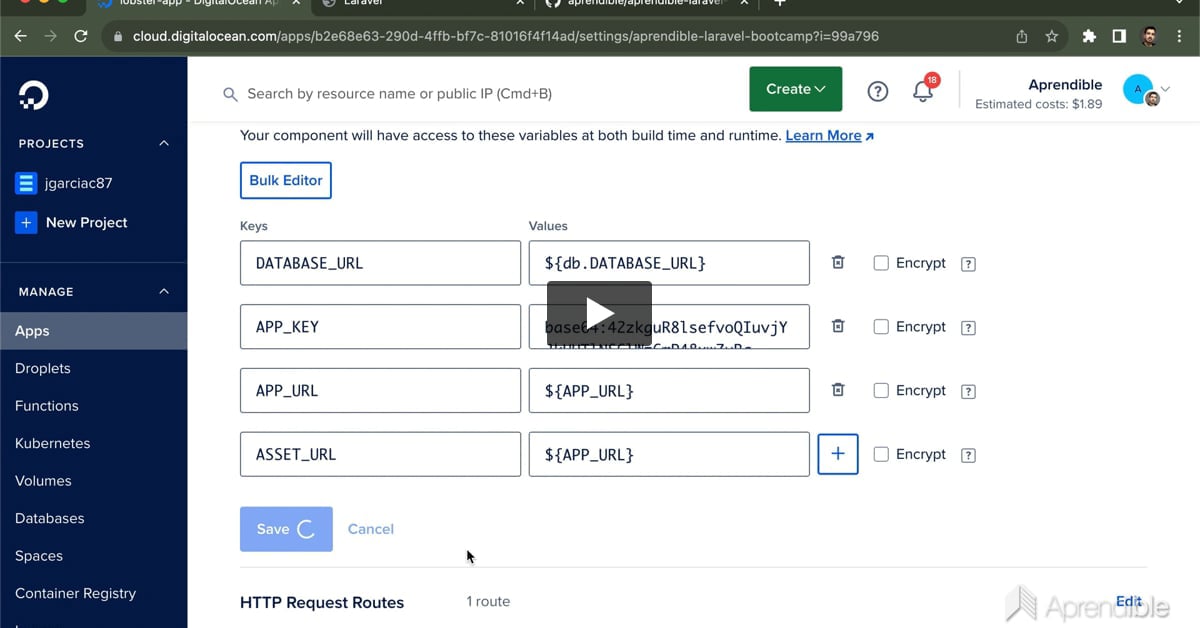Click the browser share icon
Viewport: 1200px width, 628px height.
(1021, 36)
